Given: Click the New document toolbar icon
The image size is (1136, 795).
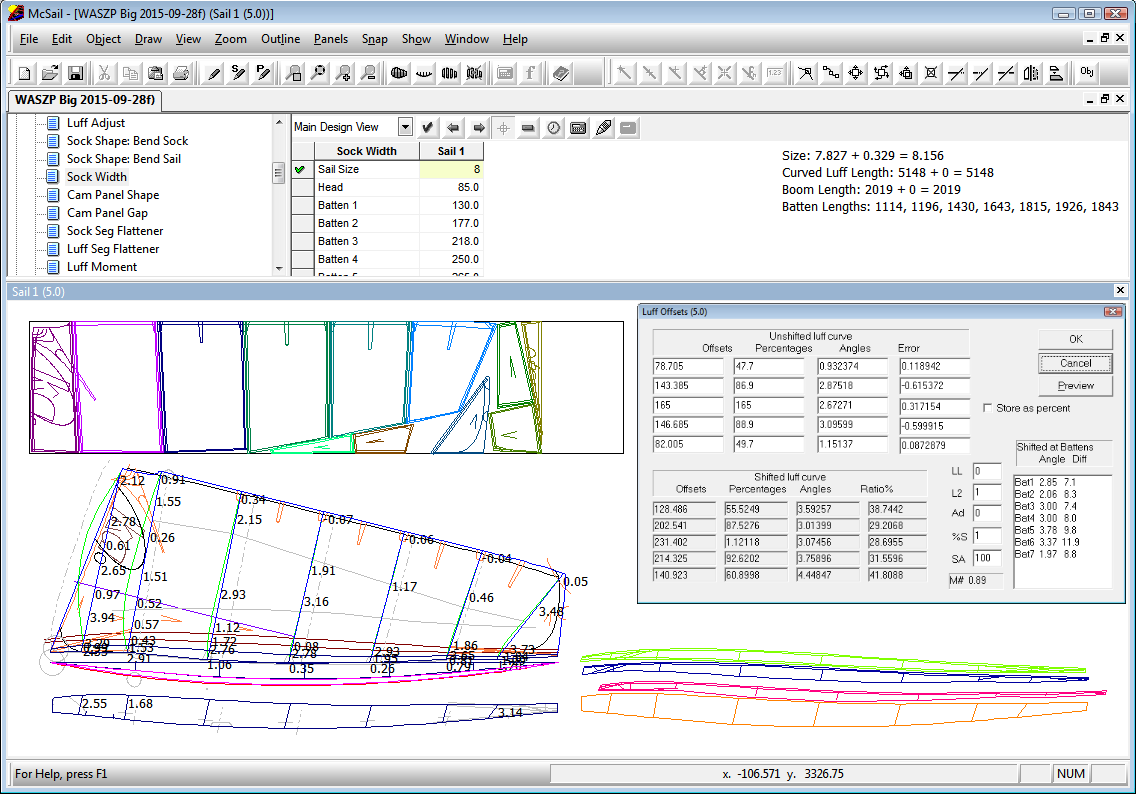Looking at the screenshot, I should pos(25,73).
